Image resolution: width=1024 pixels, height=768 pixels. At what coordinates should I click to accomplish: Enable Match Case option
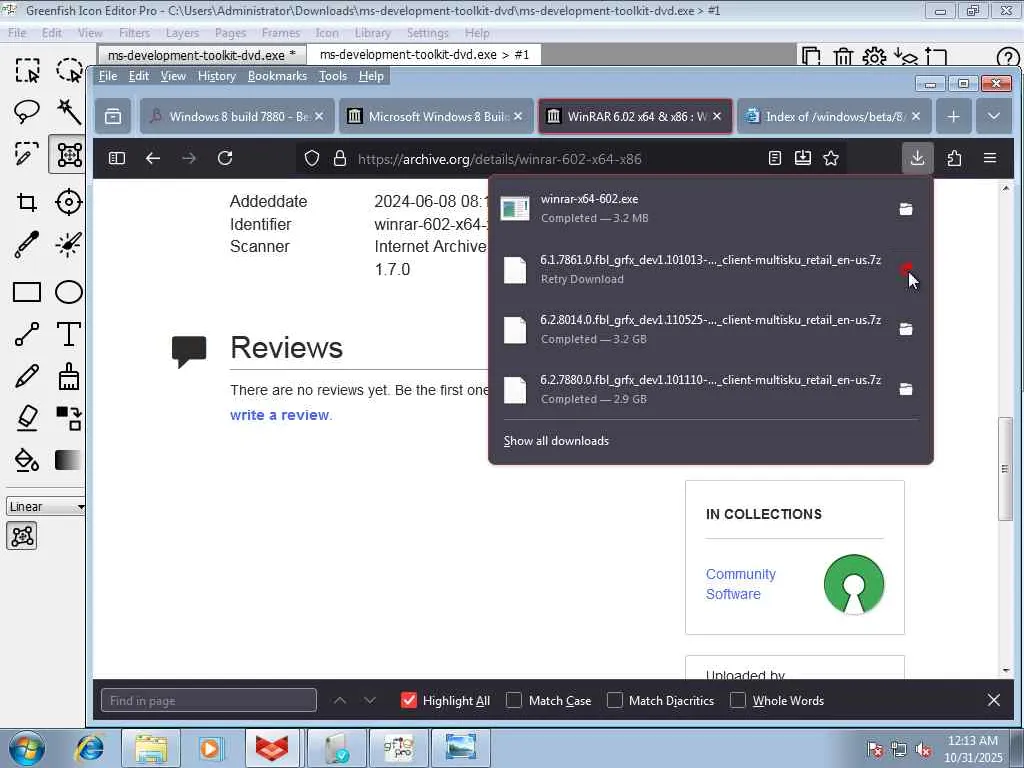[514, 700]
